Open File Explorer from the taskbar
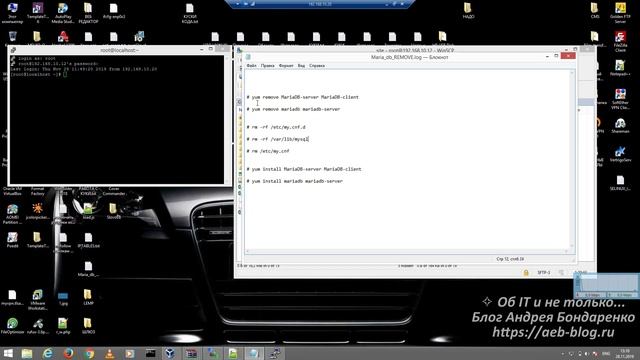This screenshot has height=360, width=640. tap(27, 353)
